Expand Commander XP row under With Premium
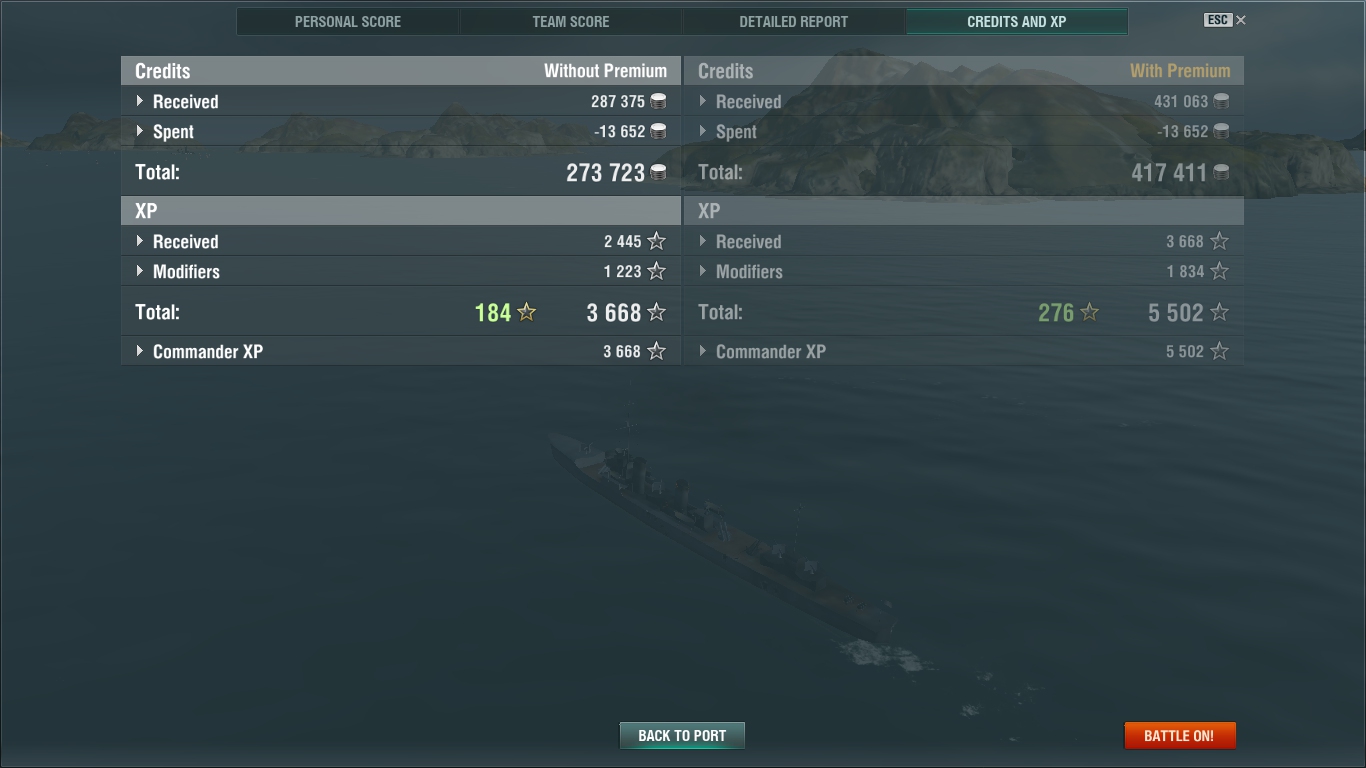The height and width of the screenshot is (768, 1366). [964, 351]
